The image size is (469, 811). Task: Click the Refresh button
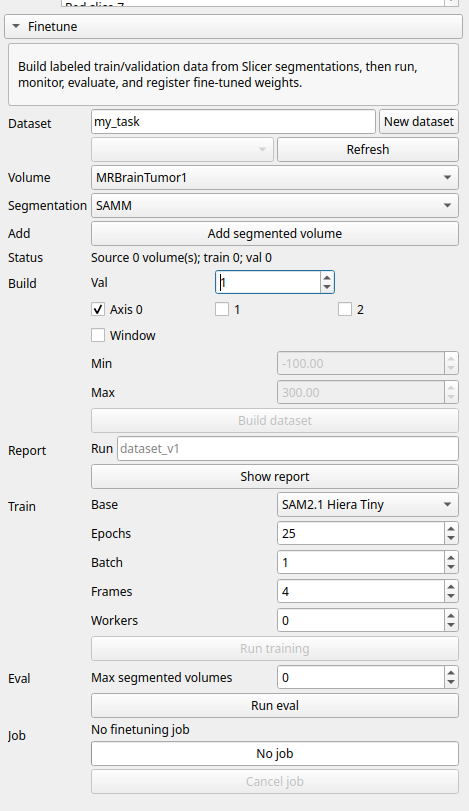pos(368,149)
